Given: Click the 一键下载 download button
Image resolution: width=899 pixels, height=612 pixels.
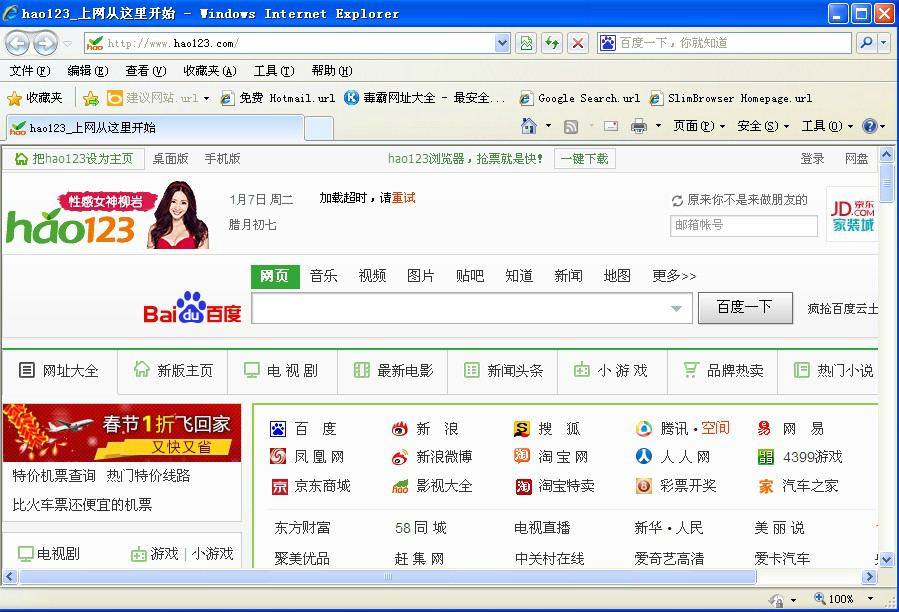Looking at the screenshot, I should (584, 158).
